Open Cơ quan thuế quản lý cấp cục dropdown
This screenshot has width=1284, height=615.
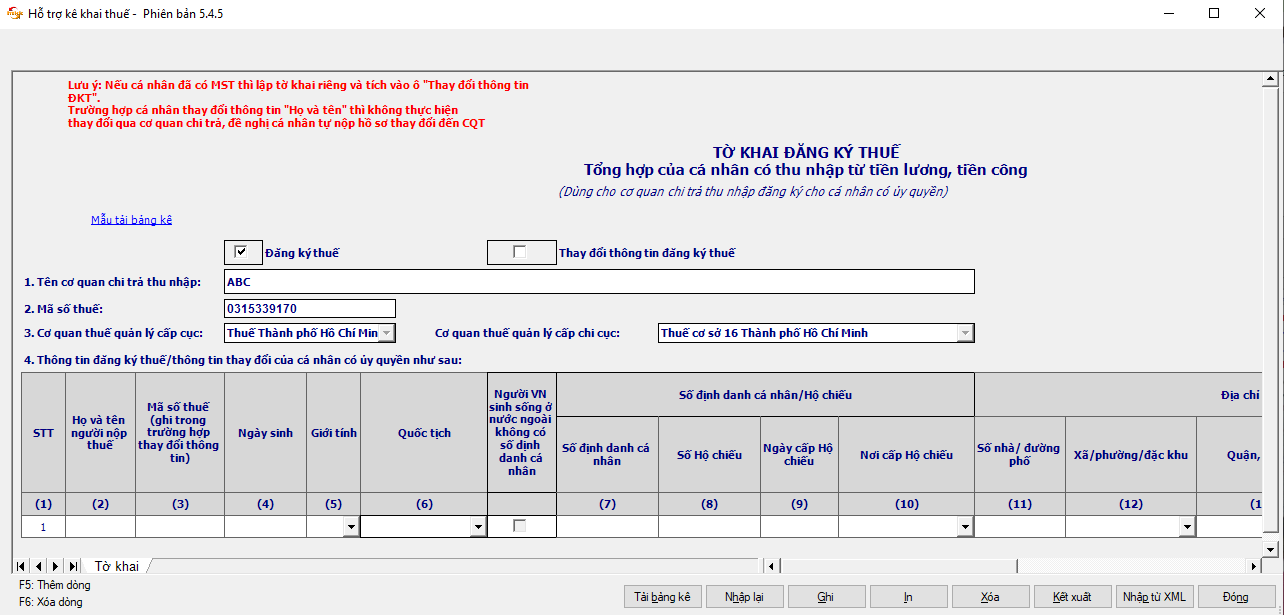tap(387, 333)
